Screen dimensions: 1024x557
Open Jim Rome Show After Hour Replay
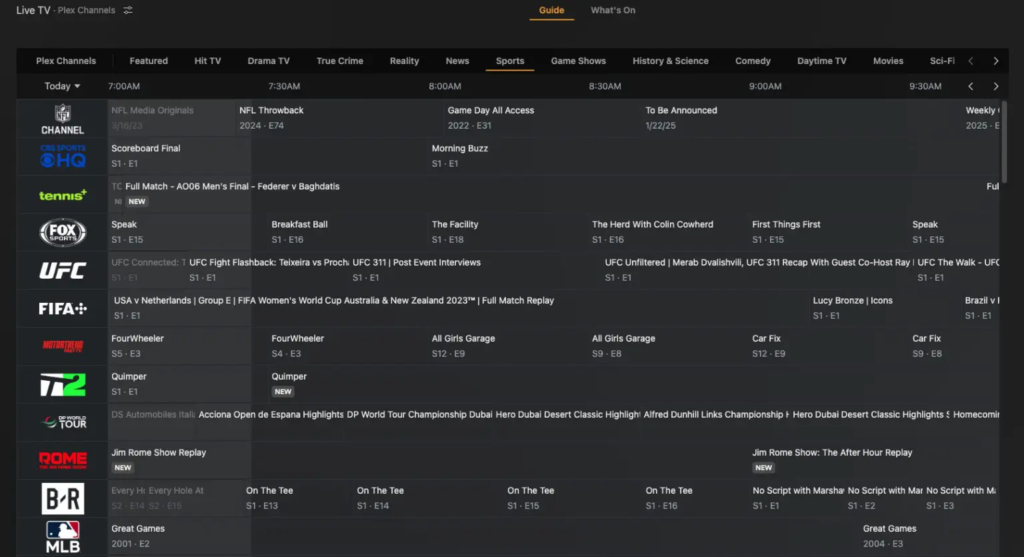pos(874,459)
